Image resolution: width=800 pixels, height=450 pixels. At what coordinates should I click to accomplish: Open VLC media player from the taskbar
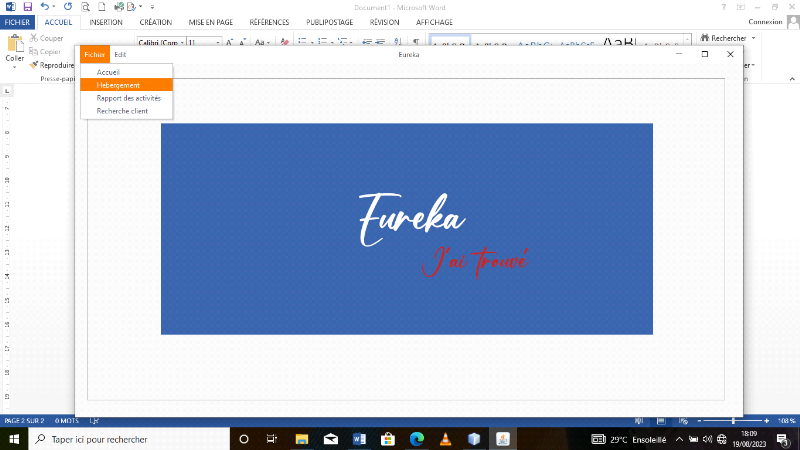(445, 439)
